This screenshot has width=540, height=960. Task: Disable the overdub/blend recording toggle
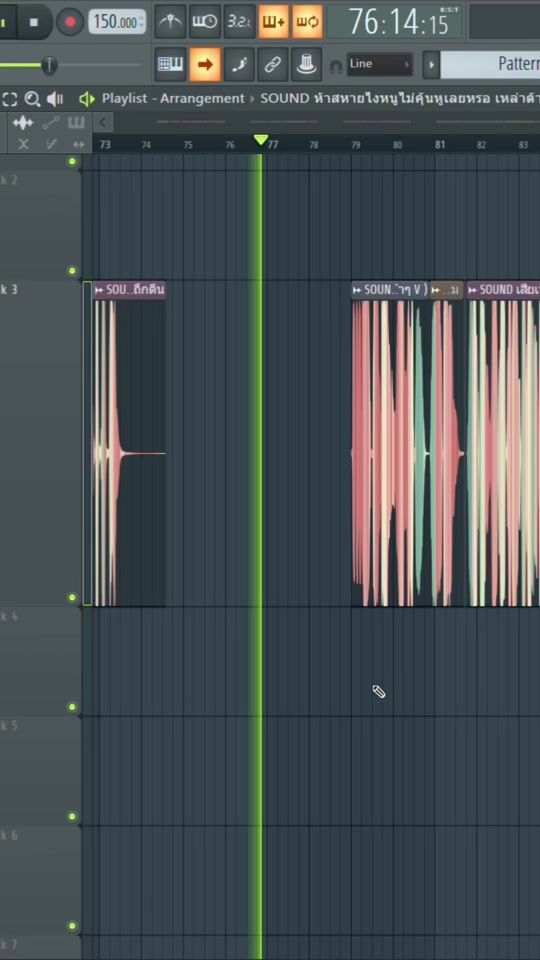click(x=274, y=21)
